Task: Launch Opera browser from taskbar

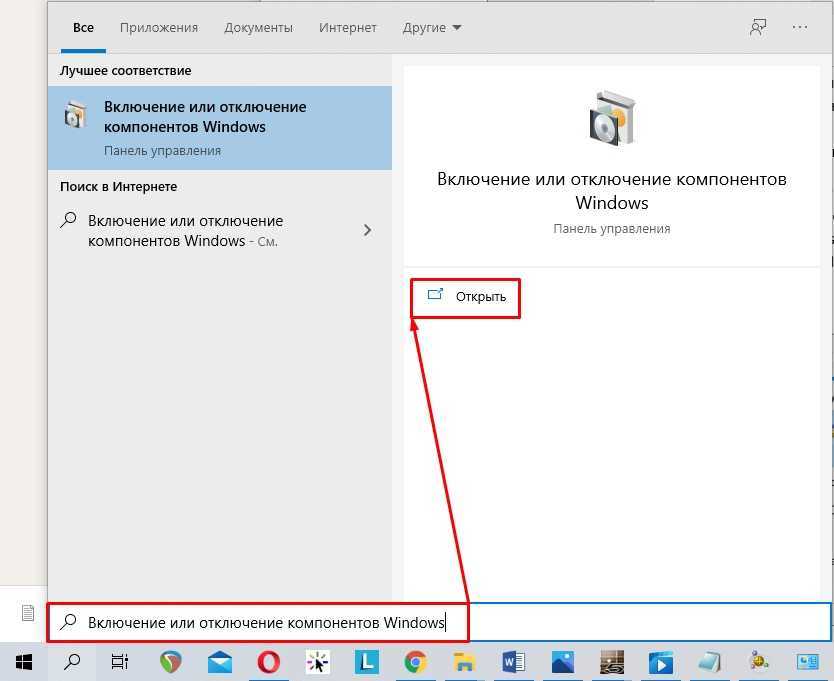Action: click(x=269, y=662)
